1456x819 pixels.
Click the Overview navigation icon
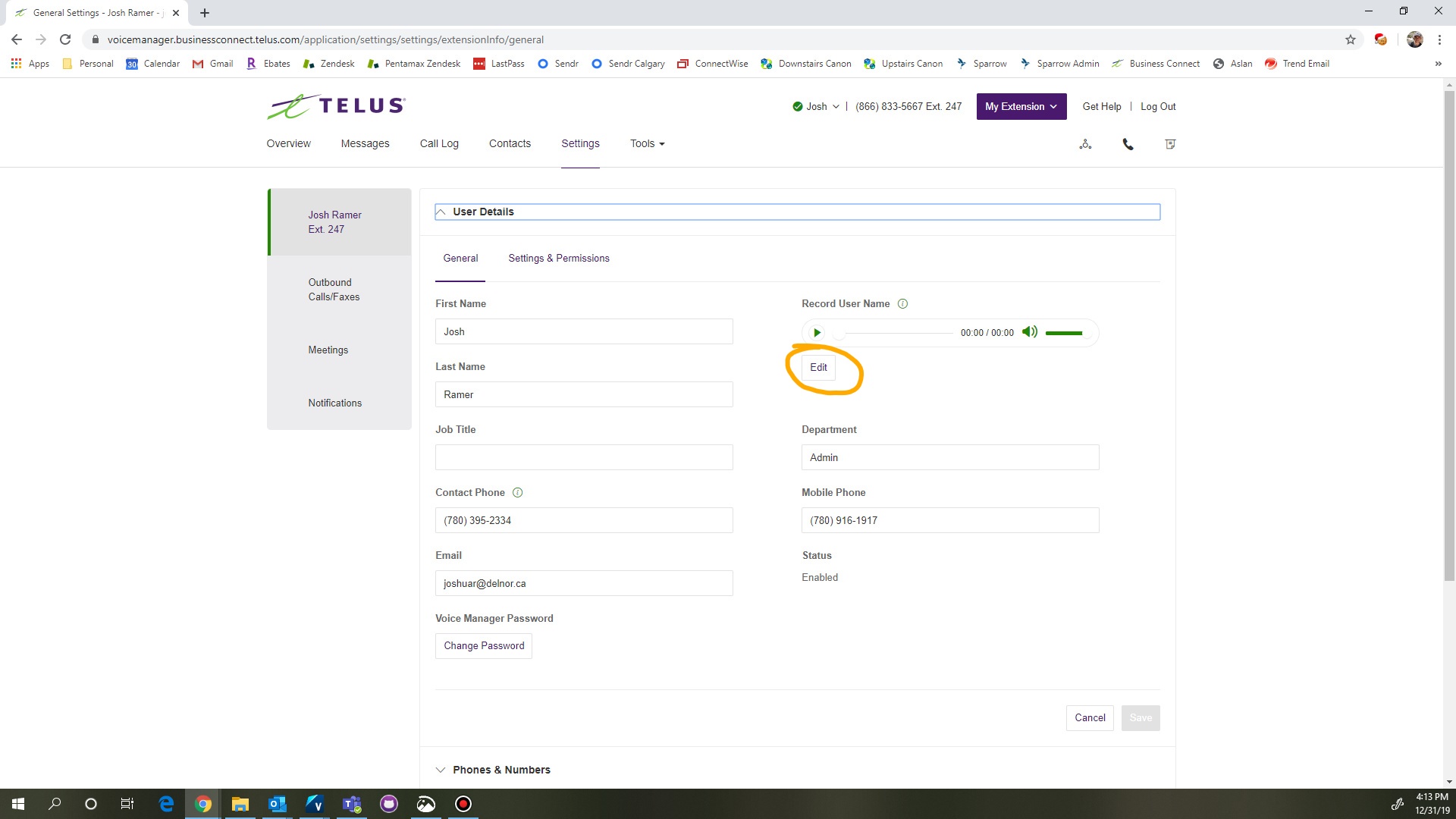click(289, 143)
